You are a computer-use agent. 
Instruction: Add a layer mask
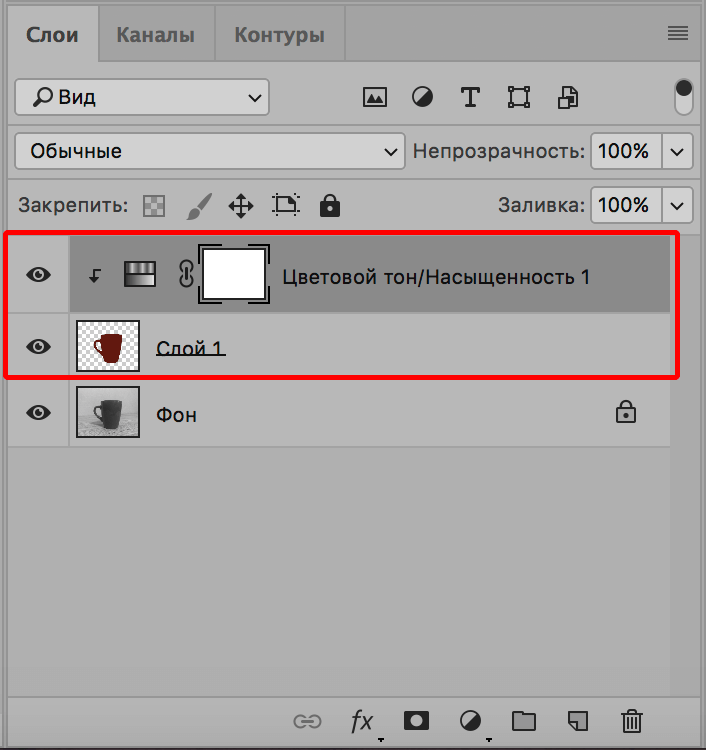pyautogui.click(x=416, y=720)
